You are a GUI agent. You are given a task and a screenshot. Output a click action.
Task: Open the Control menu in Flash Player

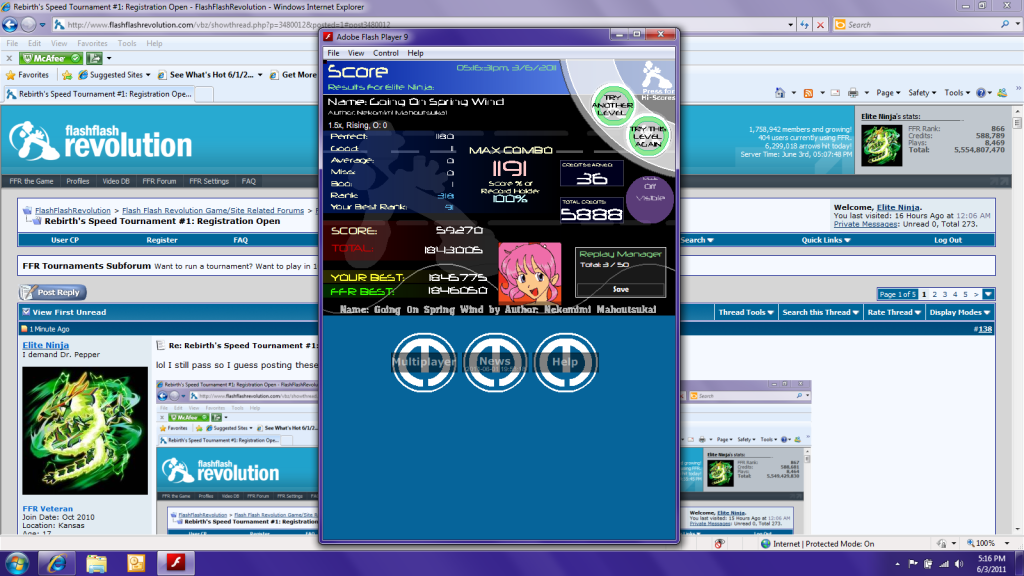point(386,53)
